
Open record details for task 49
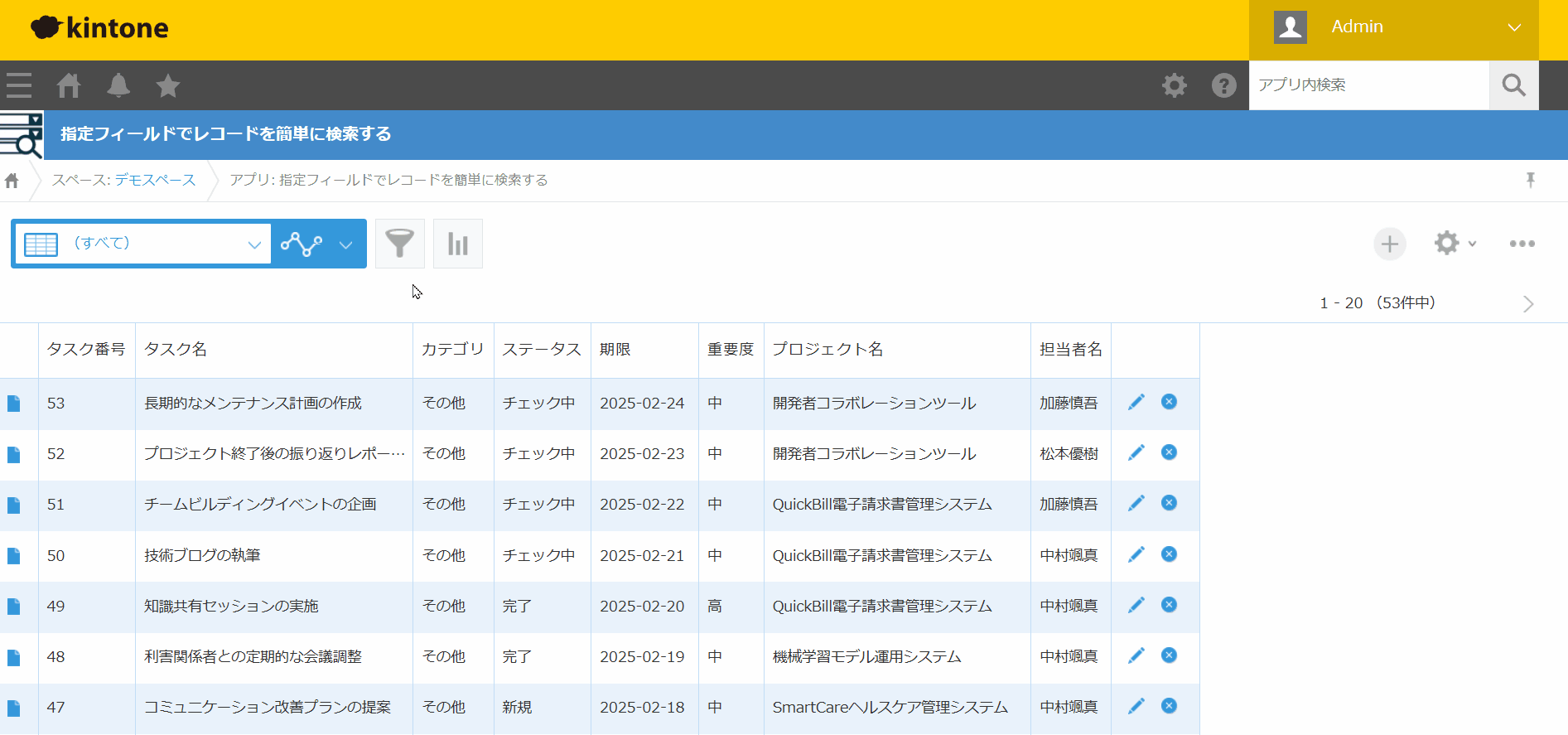coord(14,607)
